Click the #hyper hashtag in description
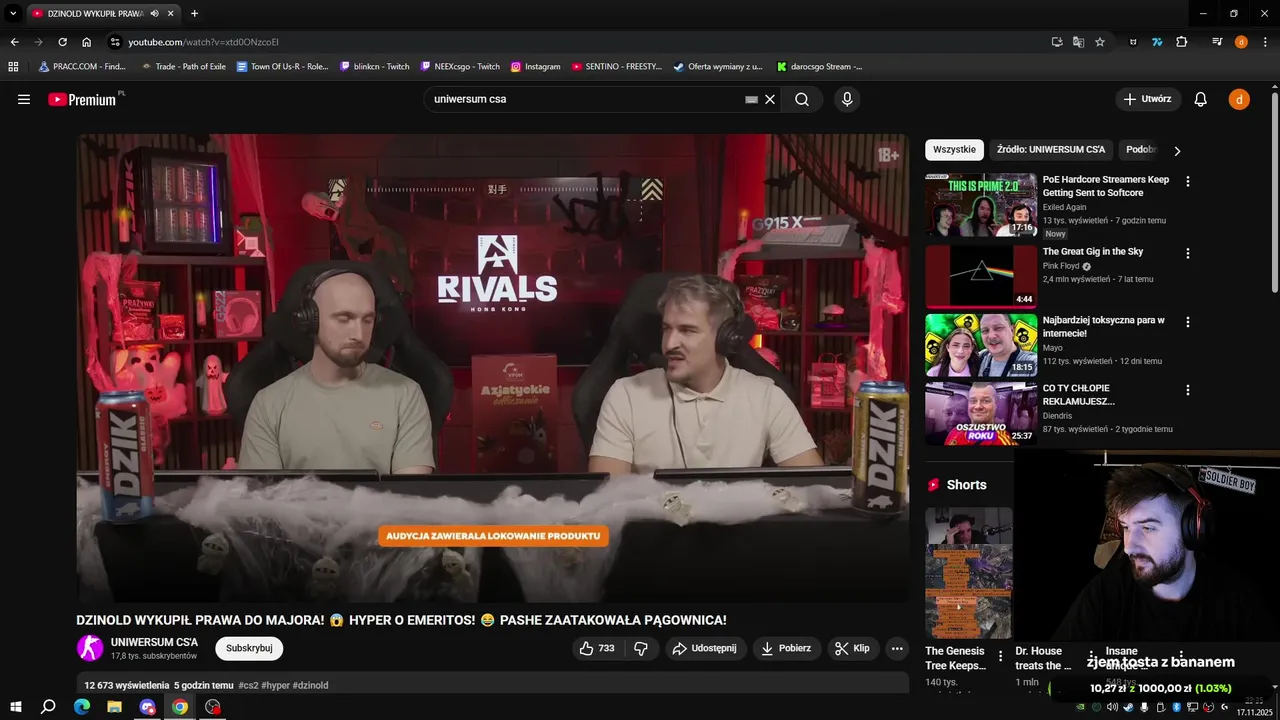Image resolution: width=1280 pixels, height=720 pixels. click(x=275, y=685)
